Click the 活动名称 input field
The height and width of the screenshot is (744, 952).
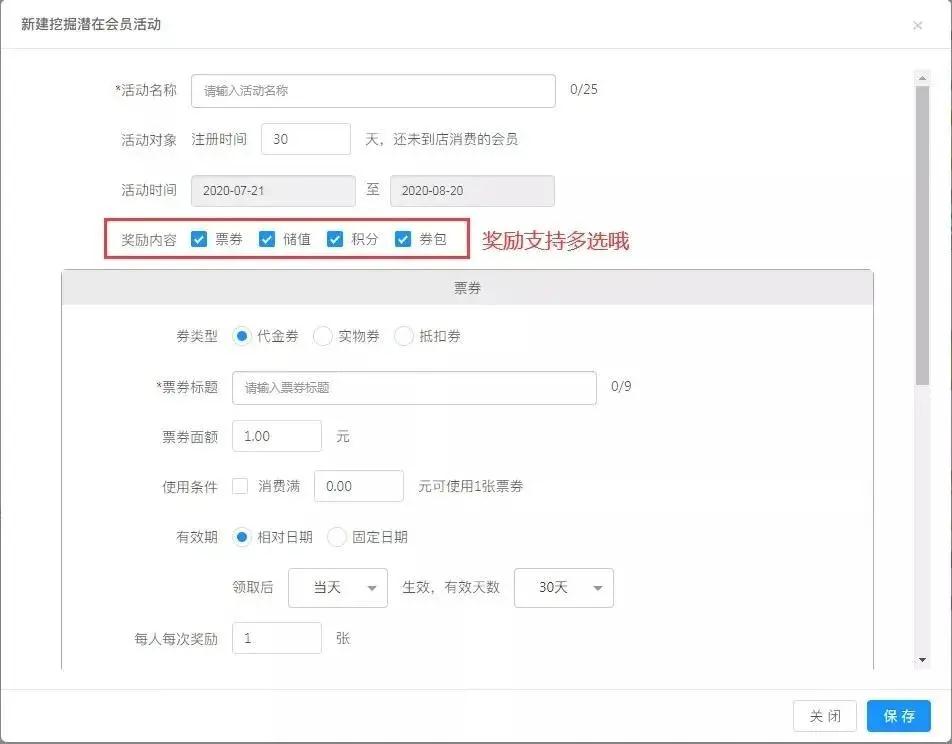click(x=373, y=90)
